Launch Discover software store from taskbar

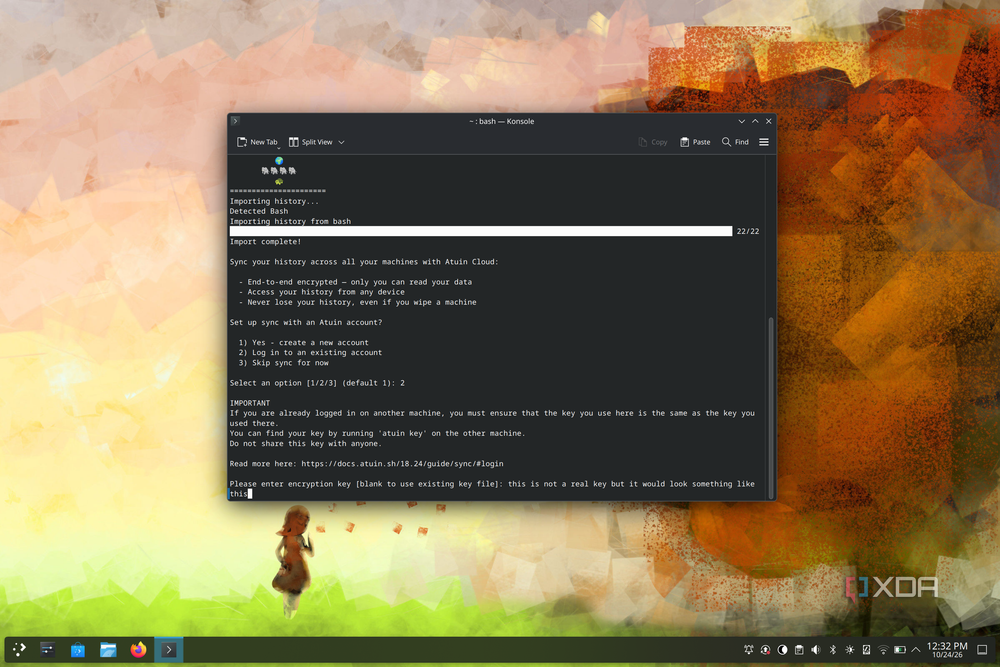pos(78,650)
